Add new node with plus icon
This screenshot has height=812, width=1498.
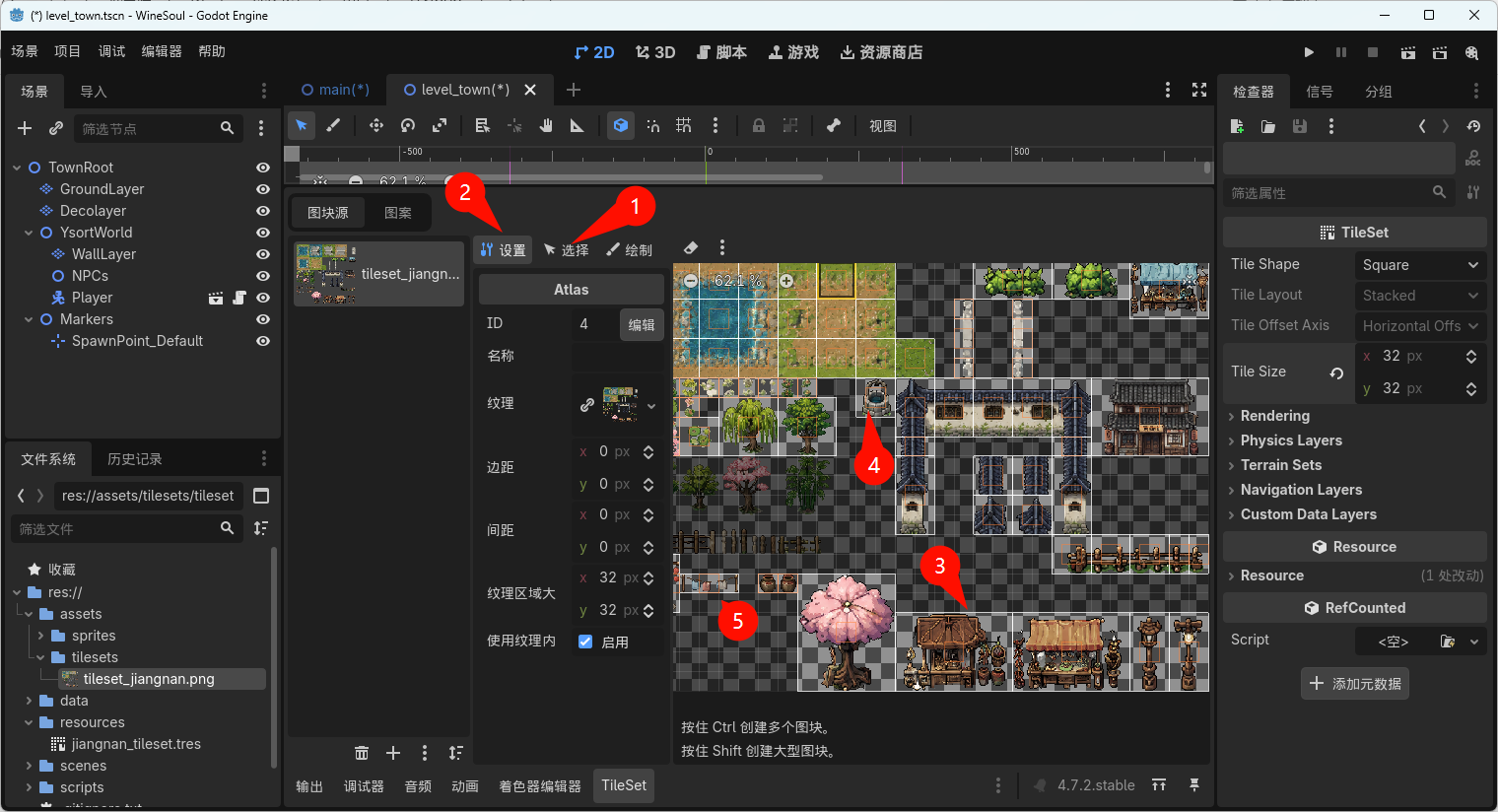point(26,128)
